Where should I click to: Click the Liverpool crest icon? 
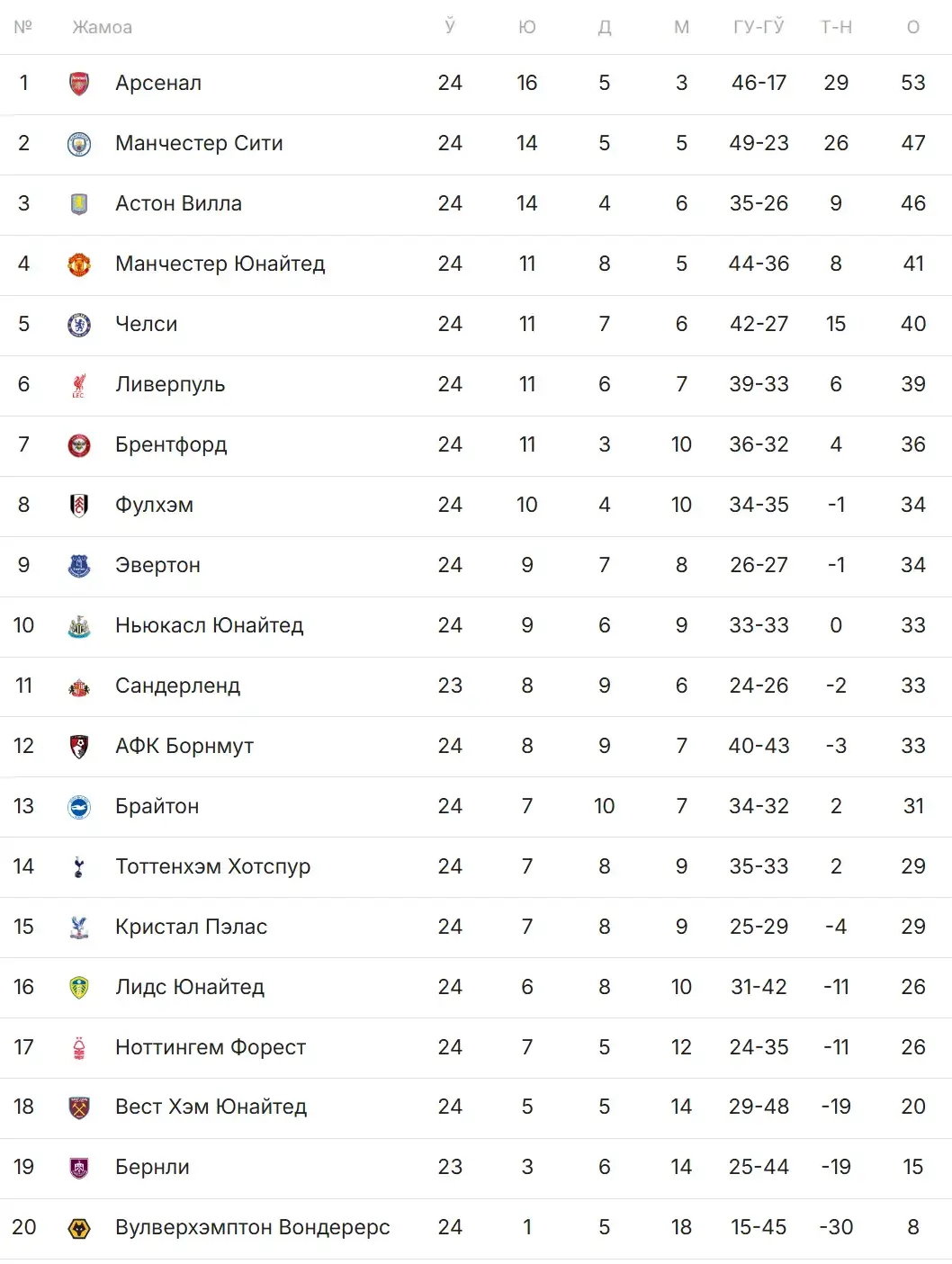79,385
